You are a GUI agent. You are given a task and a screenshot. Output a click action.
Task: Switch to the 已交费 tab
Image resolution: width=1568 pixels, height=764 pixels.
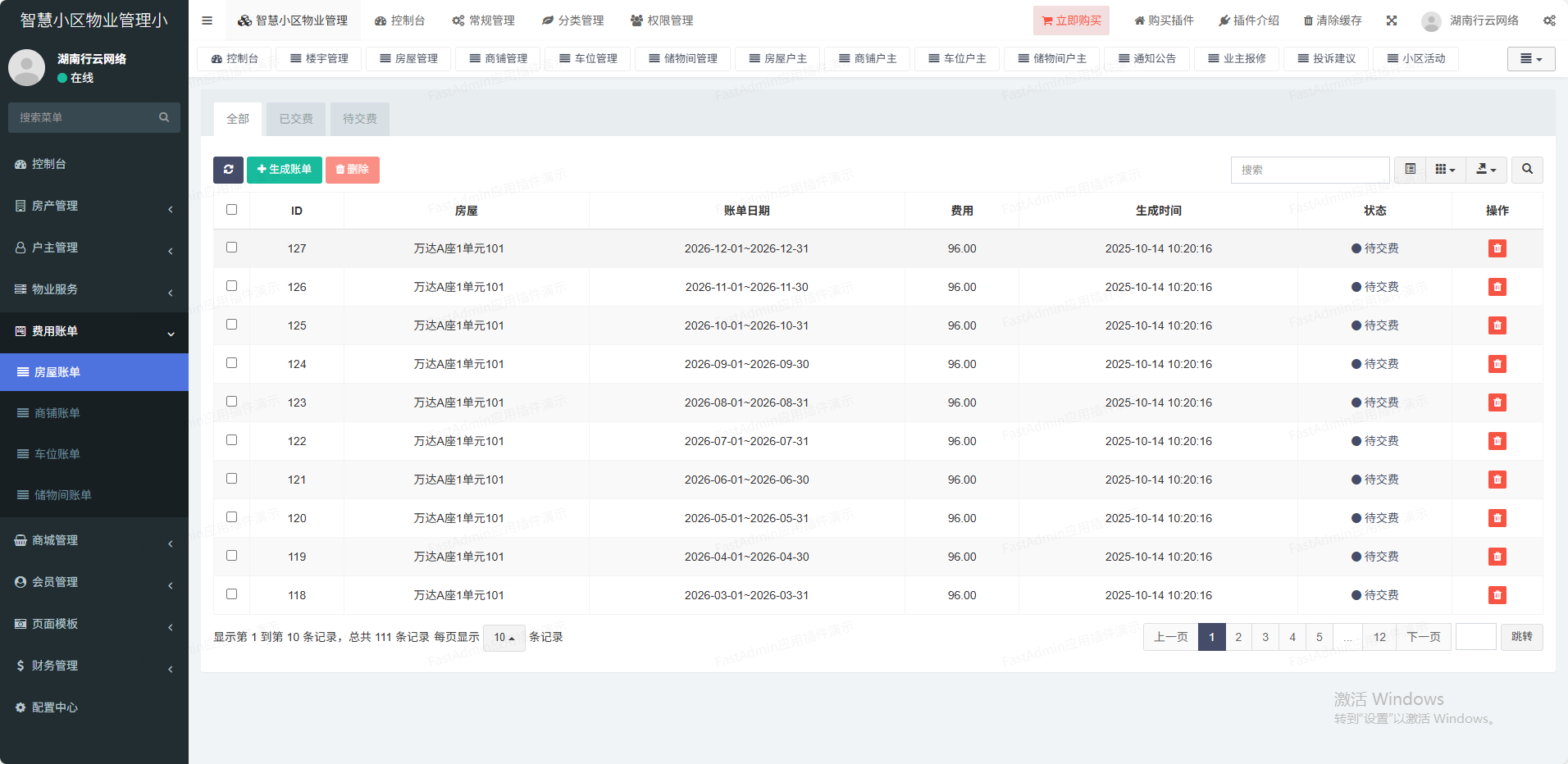[x=295, y=119]
